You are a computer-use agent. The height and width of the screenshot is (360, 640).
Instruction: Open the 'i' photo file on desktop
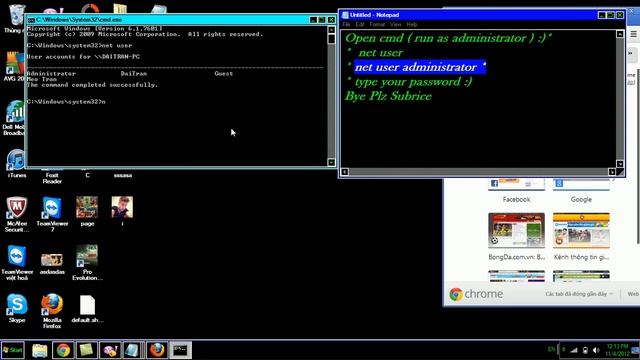pyautogui.click(x=122, y=211)
